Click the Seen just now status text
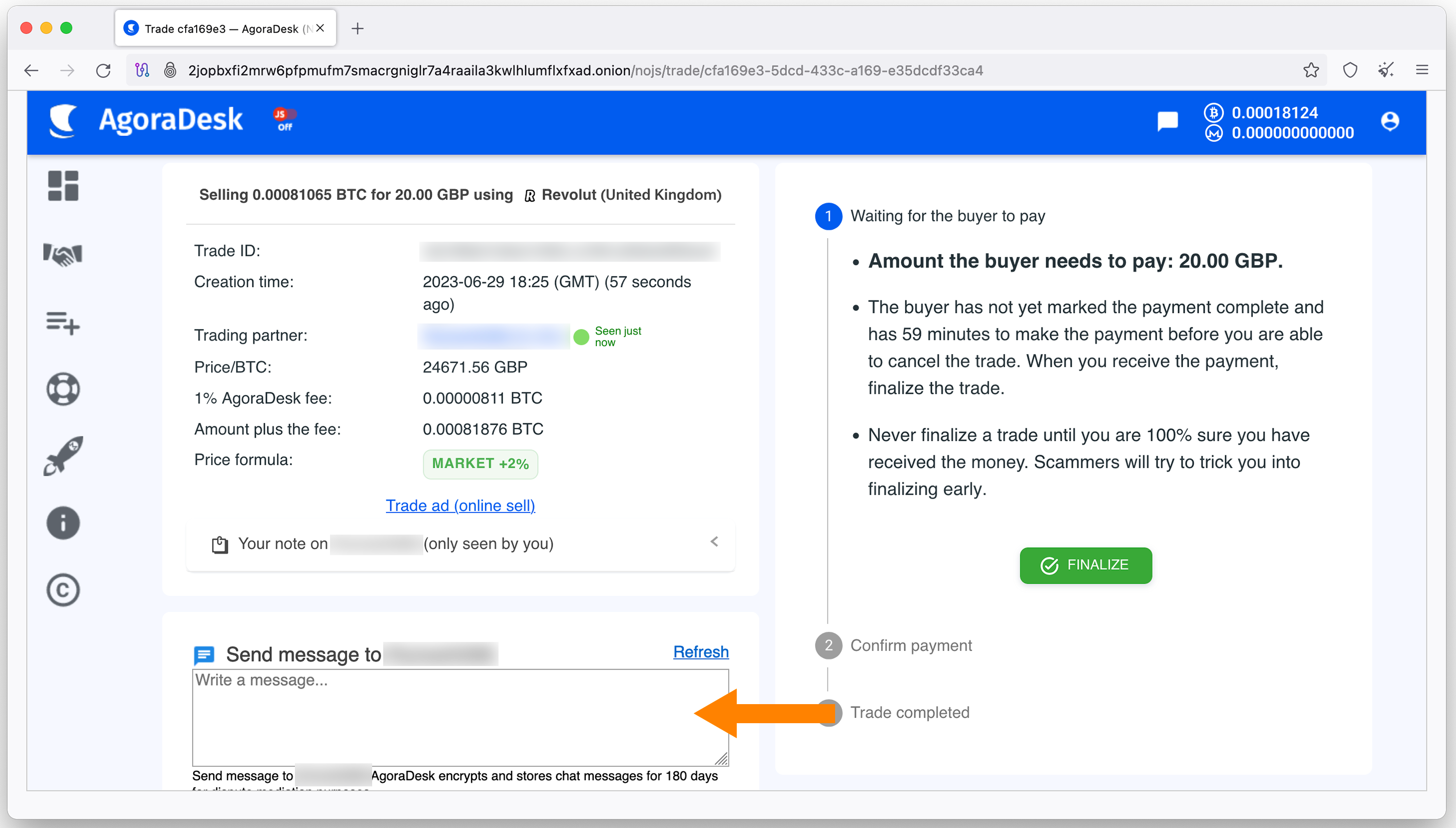 point(618,337)
